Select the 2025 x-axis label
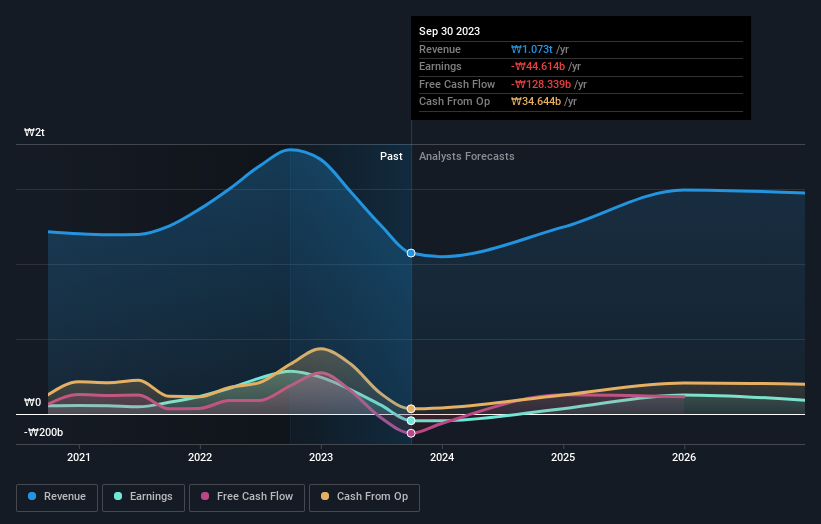This screenshot has height=524, width=821. click(x=563, y=457)
